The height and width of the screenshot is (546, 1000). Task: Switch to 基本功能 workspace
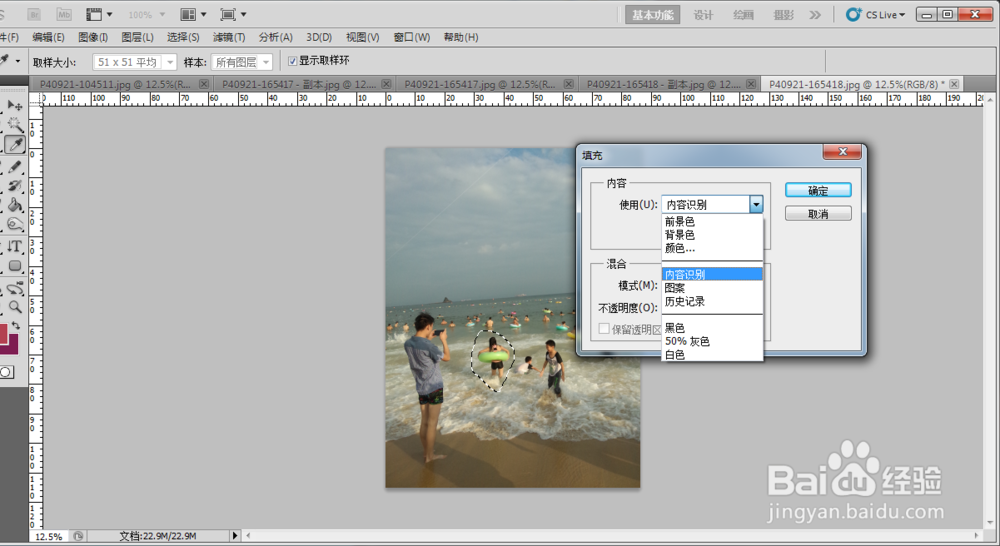coord(652,15)
